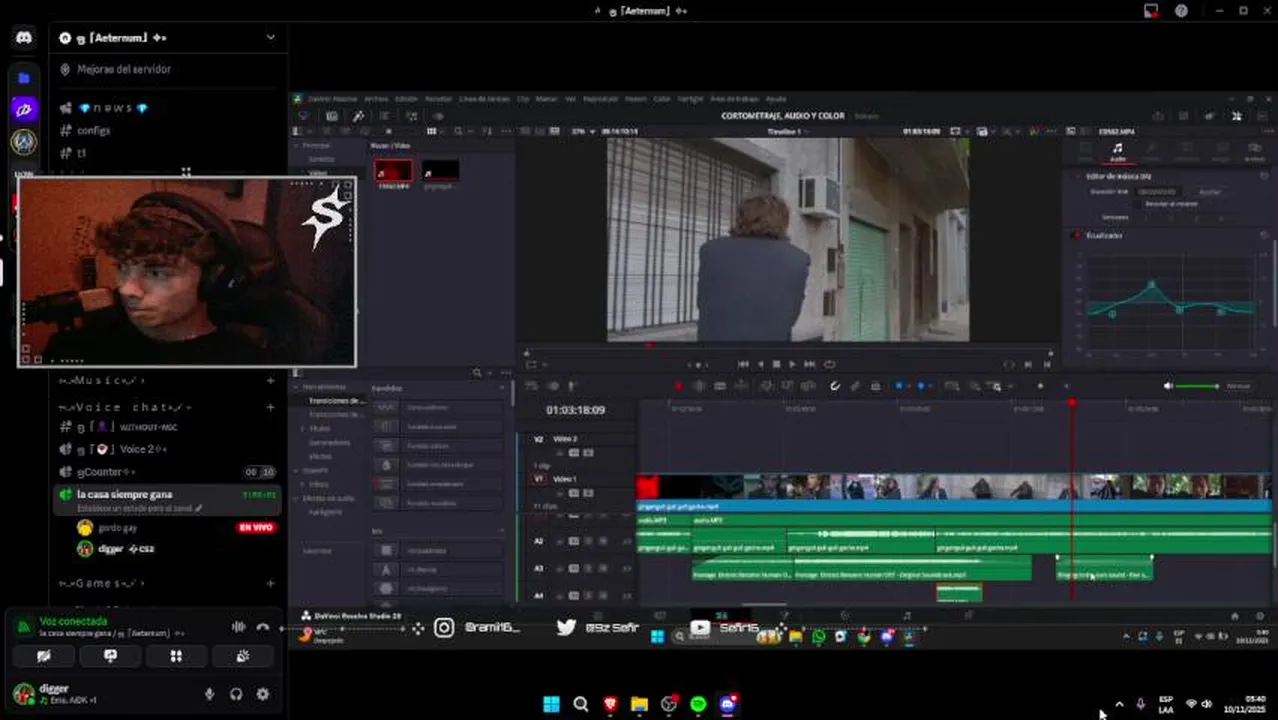Go to first frame in viewer transport
1278x720 pixels.
pos(743,364)
